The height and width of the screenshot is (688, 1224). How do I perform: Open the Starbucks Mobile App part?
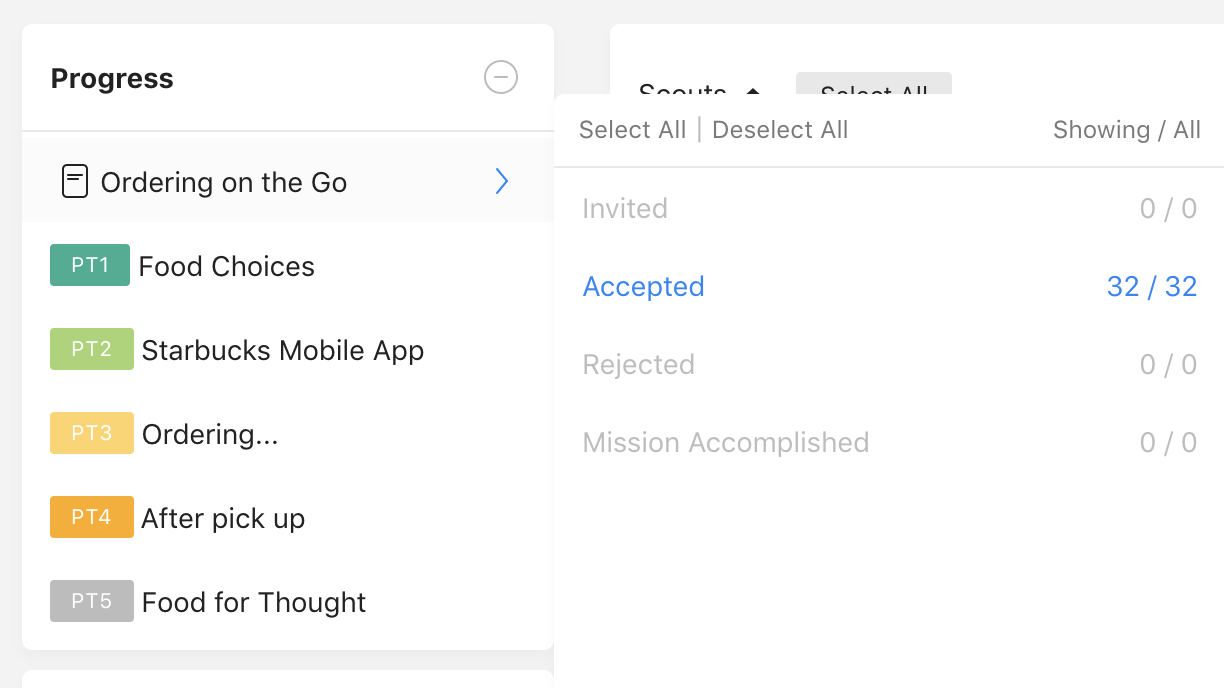pyautogui.click(x=283, y=350)
